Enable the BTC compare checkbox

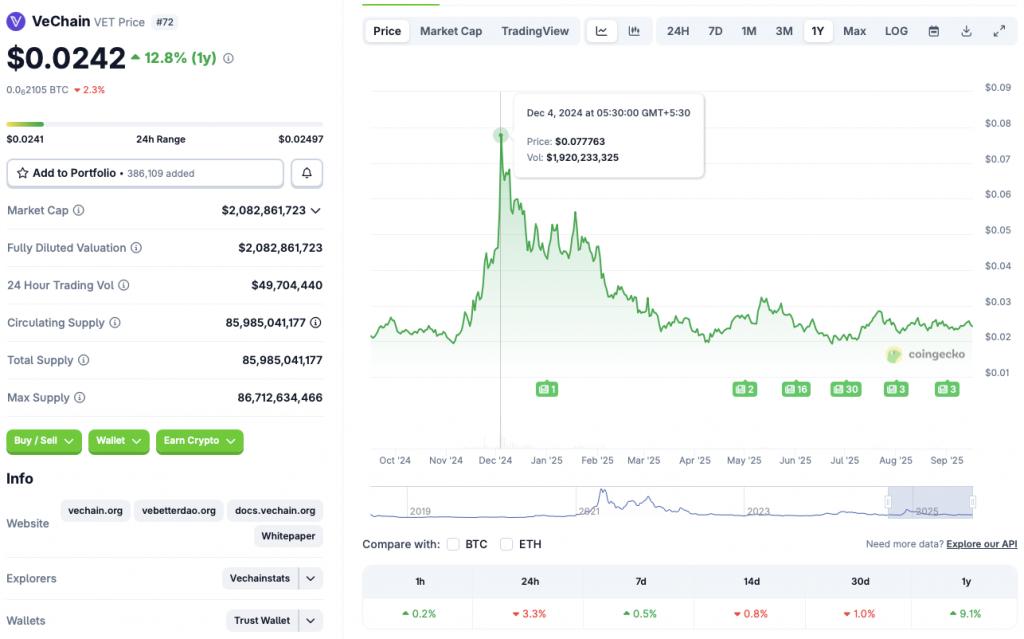[453, 544]
